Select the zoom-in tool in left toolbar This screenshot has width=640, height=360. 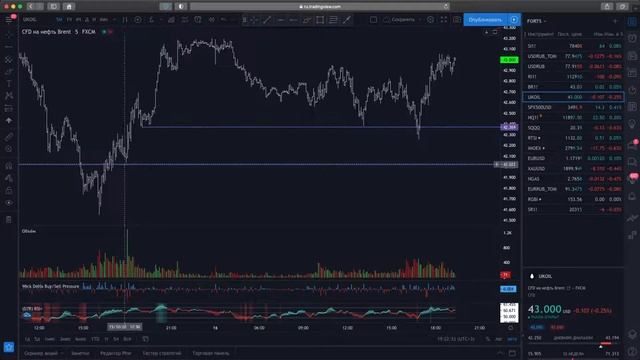pos(9,149)
